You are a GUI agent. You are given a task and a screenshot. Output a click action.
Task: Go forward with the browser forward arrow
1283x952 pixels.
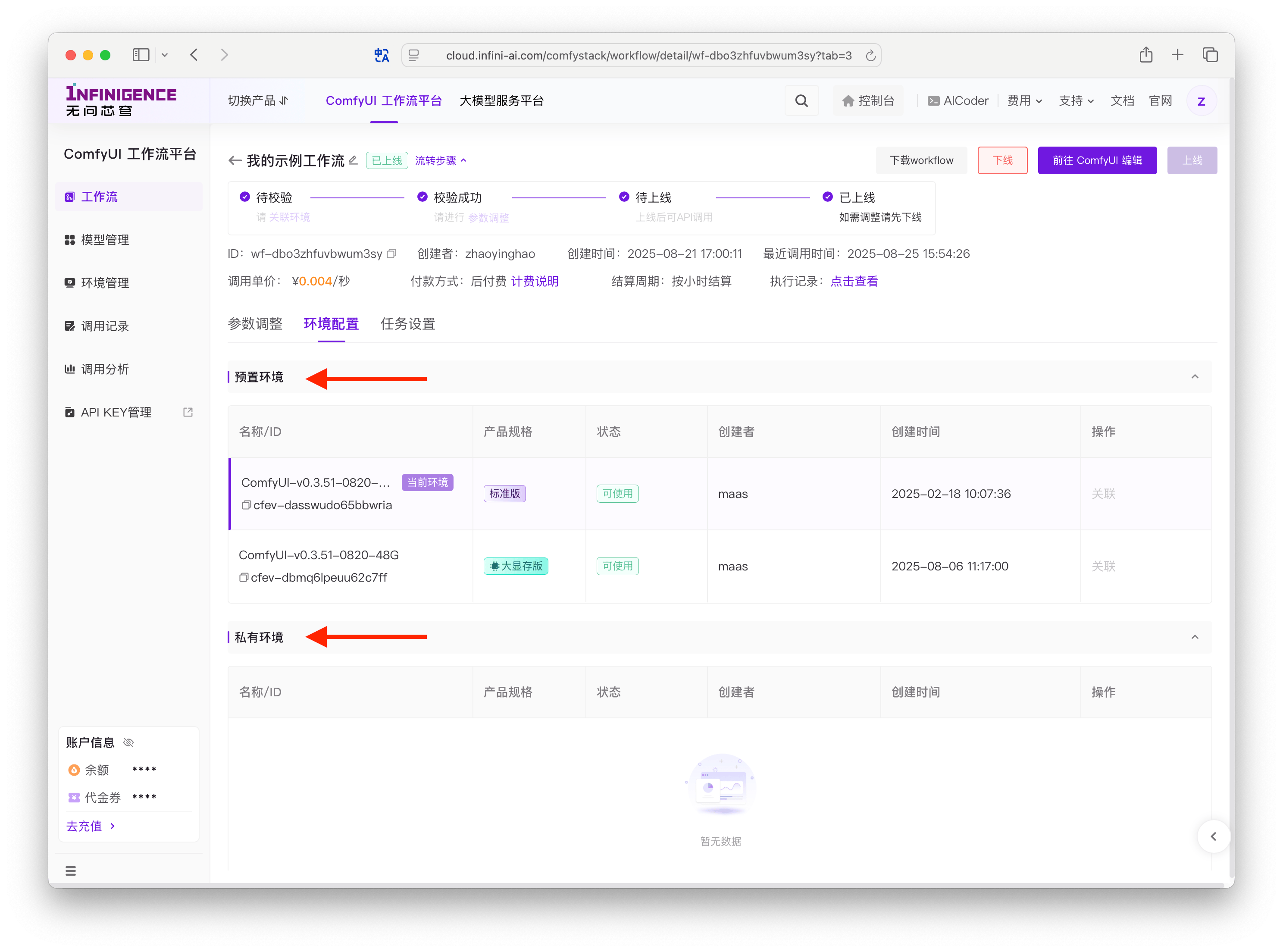point(224,55)
